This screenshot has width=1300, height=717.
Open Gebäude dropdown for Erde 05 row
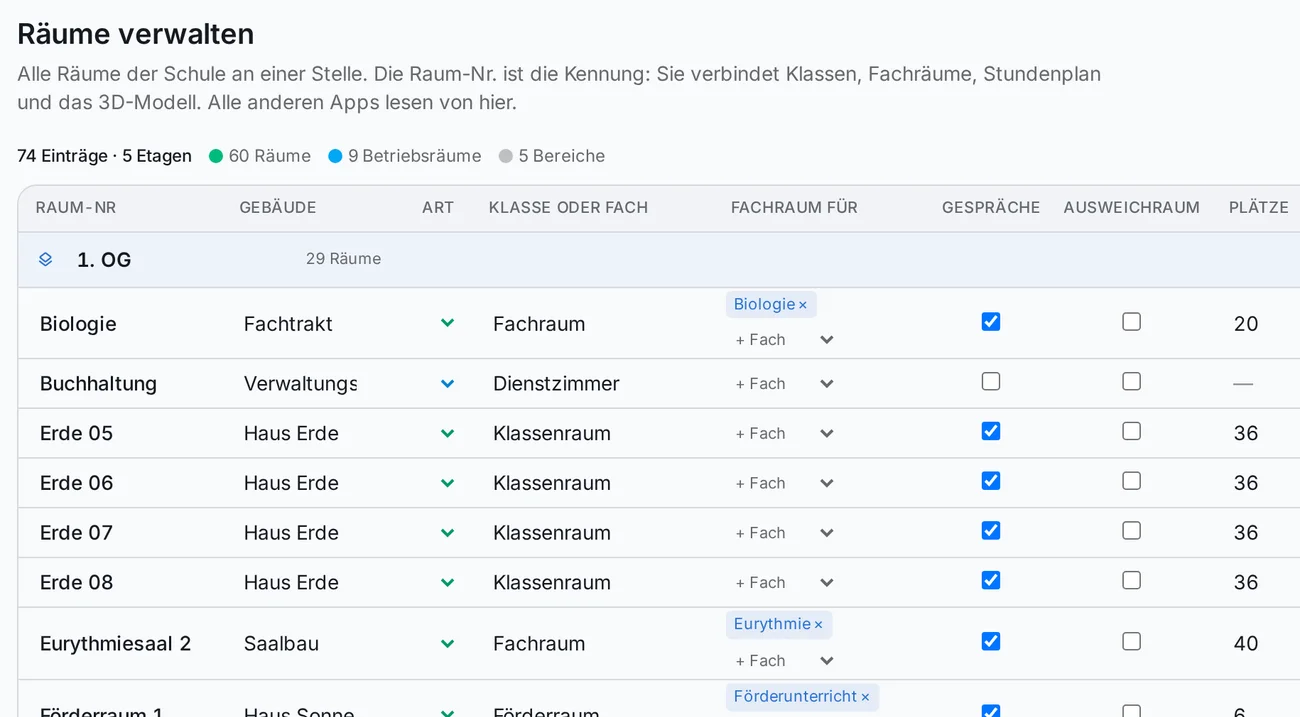coord(448,433)
